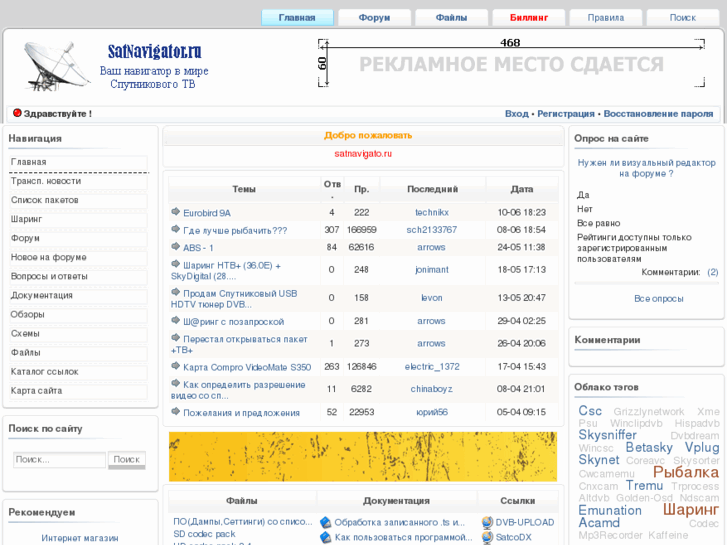
Task: Select Обзоры in navigation sidebar
Action: click(x=78, y=314)
